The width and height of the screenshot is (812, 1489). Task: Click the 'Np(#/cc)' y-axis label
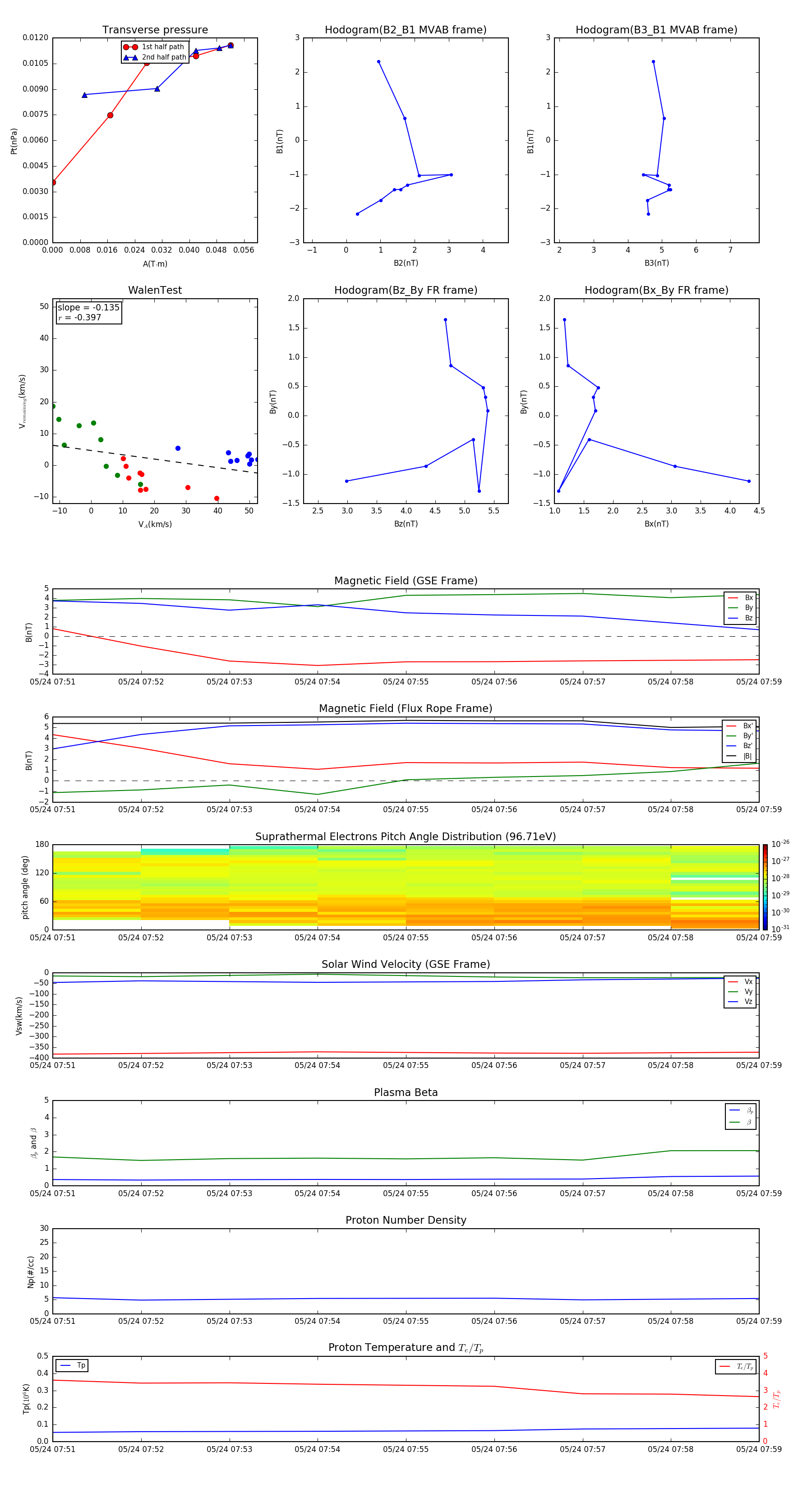tap(31, 1272)
